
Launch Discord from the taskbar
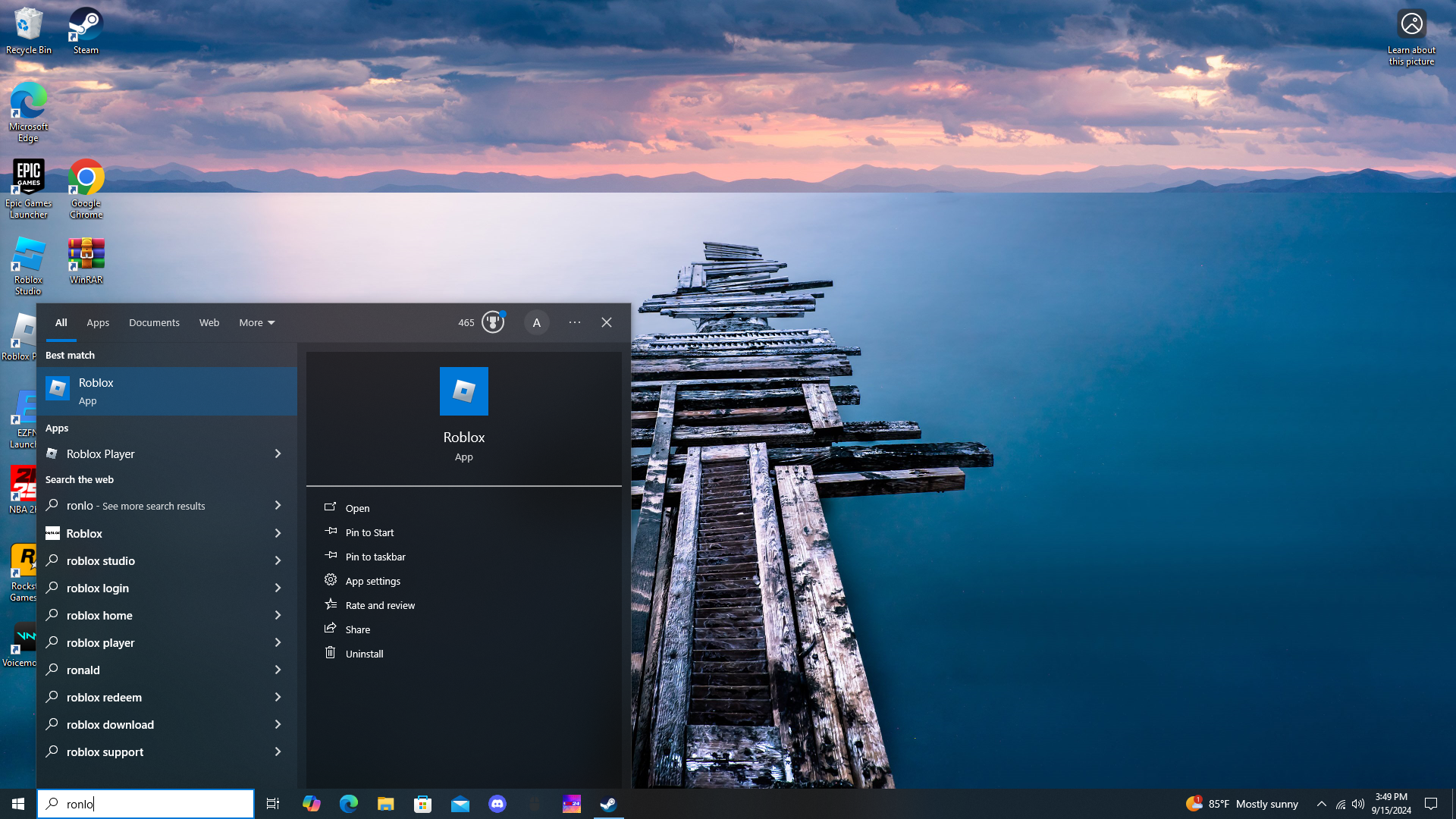click(497, 804)
